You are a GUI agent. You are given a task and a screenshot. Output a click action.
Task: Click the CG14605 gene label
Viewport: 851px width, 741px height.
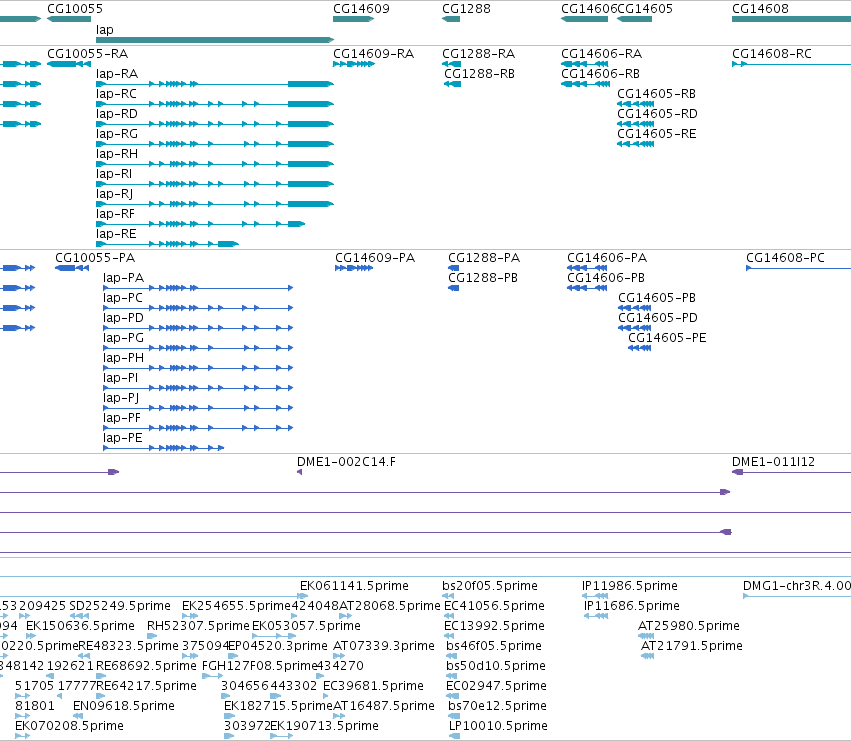pos(645,9)
